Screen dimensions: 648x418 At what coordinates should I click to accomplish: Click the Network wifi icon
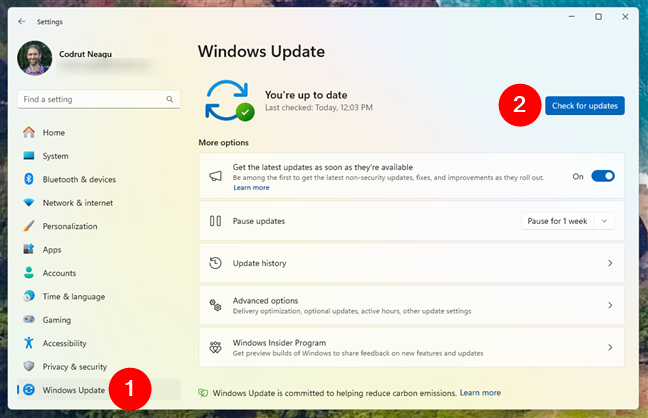pos(29,203)
